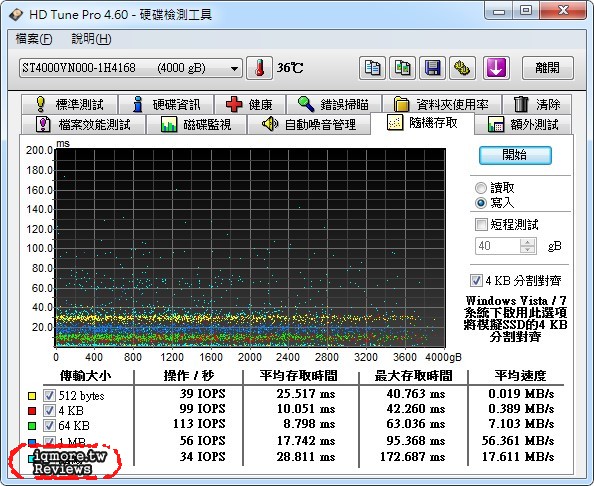Screen dimensions: 594x486
Task: Click HD Tune Pro title bar icon
Action: click(16, 14)
